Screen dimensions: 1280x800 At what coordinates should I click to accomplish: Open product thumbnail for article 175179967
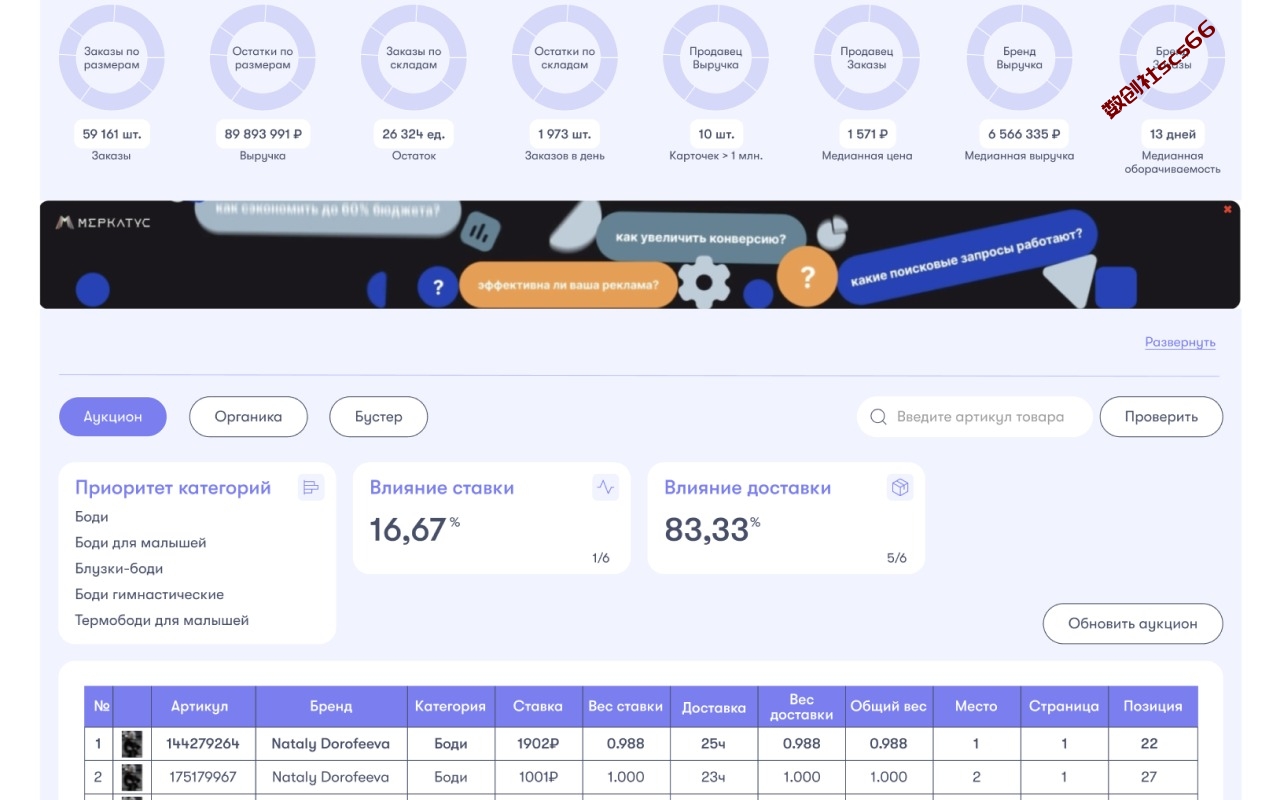132,777
